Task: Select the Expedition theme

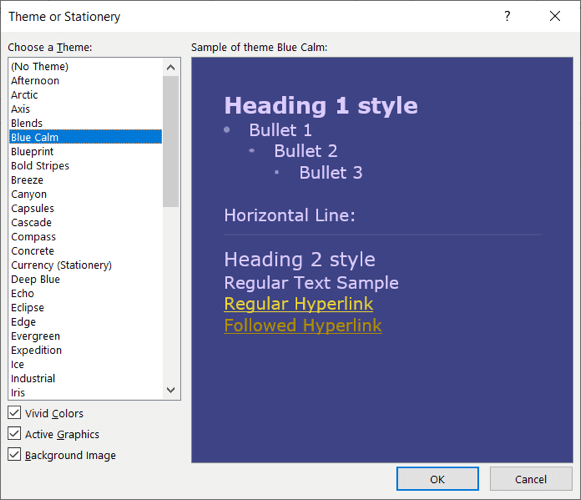Action: pos(86,350)
